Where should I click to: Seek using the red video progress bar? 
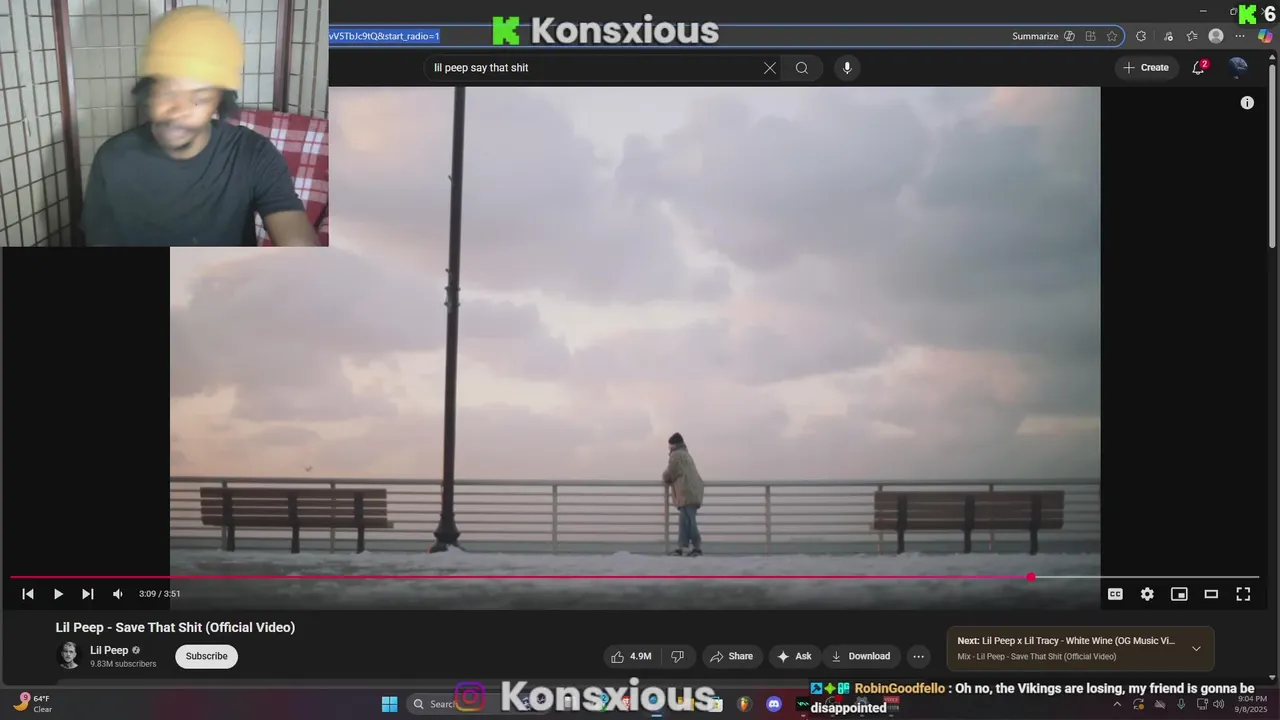634,577
